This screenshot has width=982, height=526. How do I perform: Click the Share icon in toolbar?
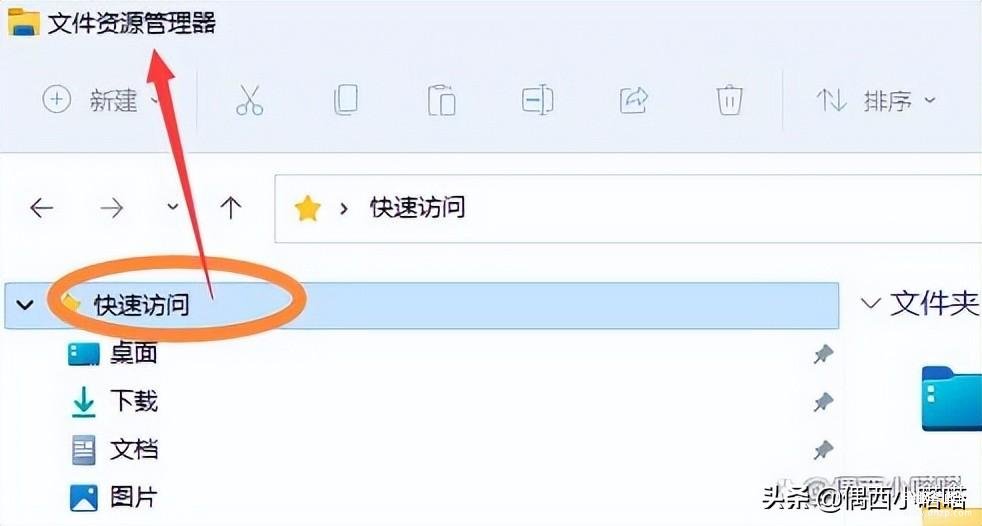633,100
